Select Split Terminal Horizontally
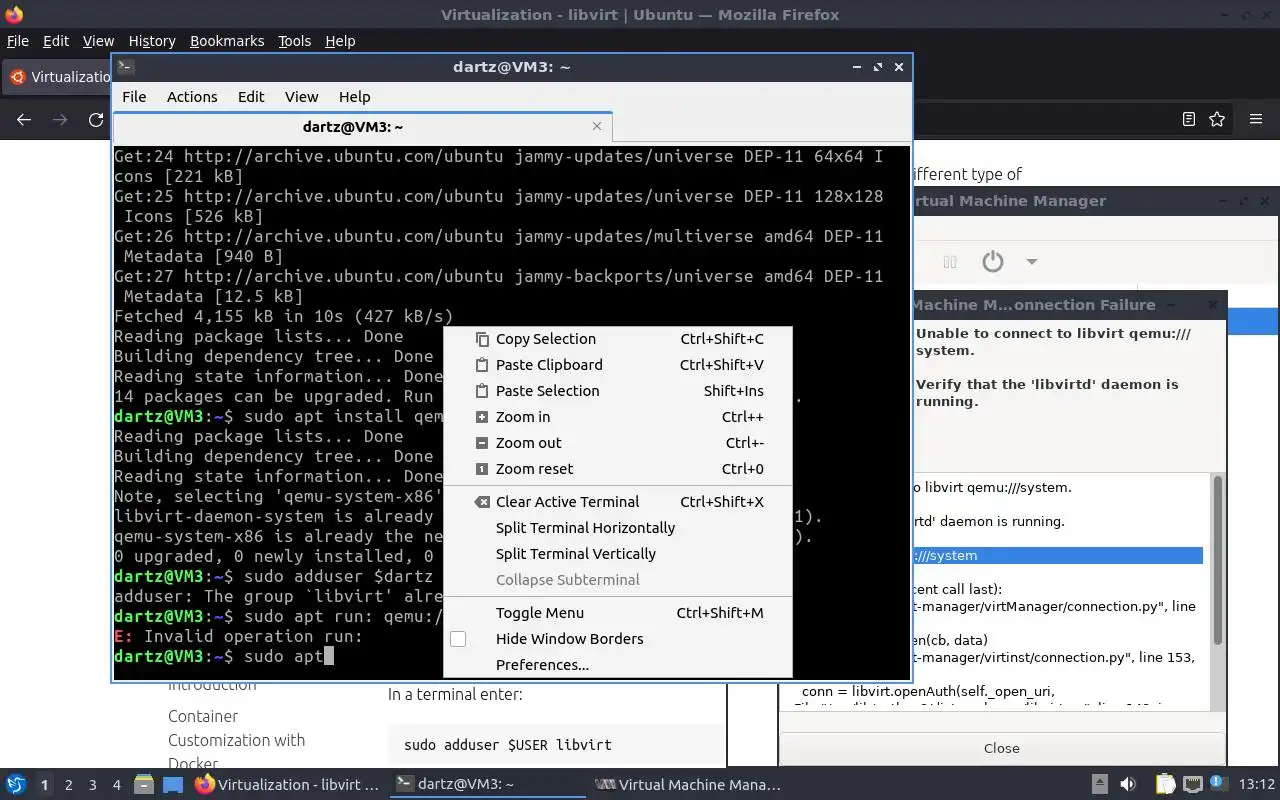1280x800 pixels. pyautogui.click(x=617, y=528)
